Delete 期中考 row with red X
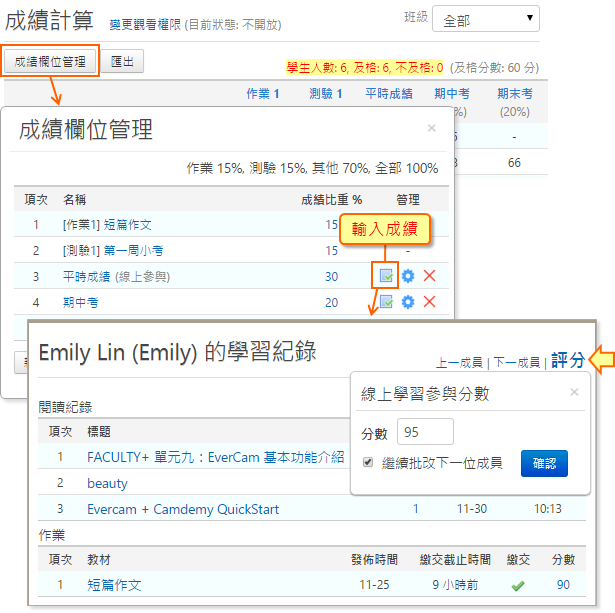This screenshot has width=615, height=613. [x=430, y=302]
